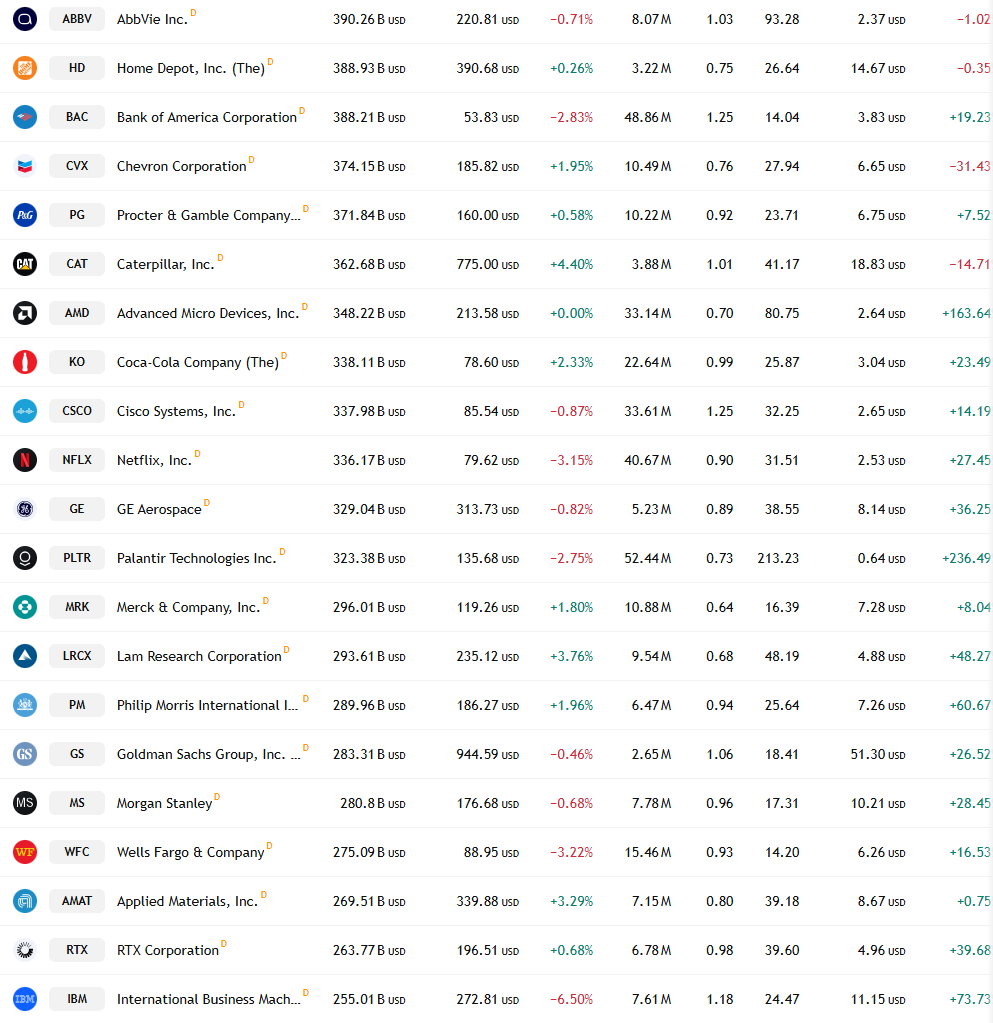993x1023 pixels.
Task: Open the ABBV ticker symbol
Action: point(77,19)
